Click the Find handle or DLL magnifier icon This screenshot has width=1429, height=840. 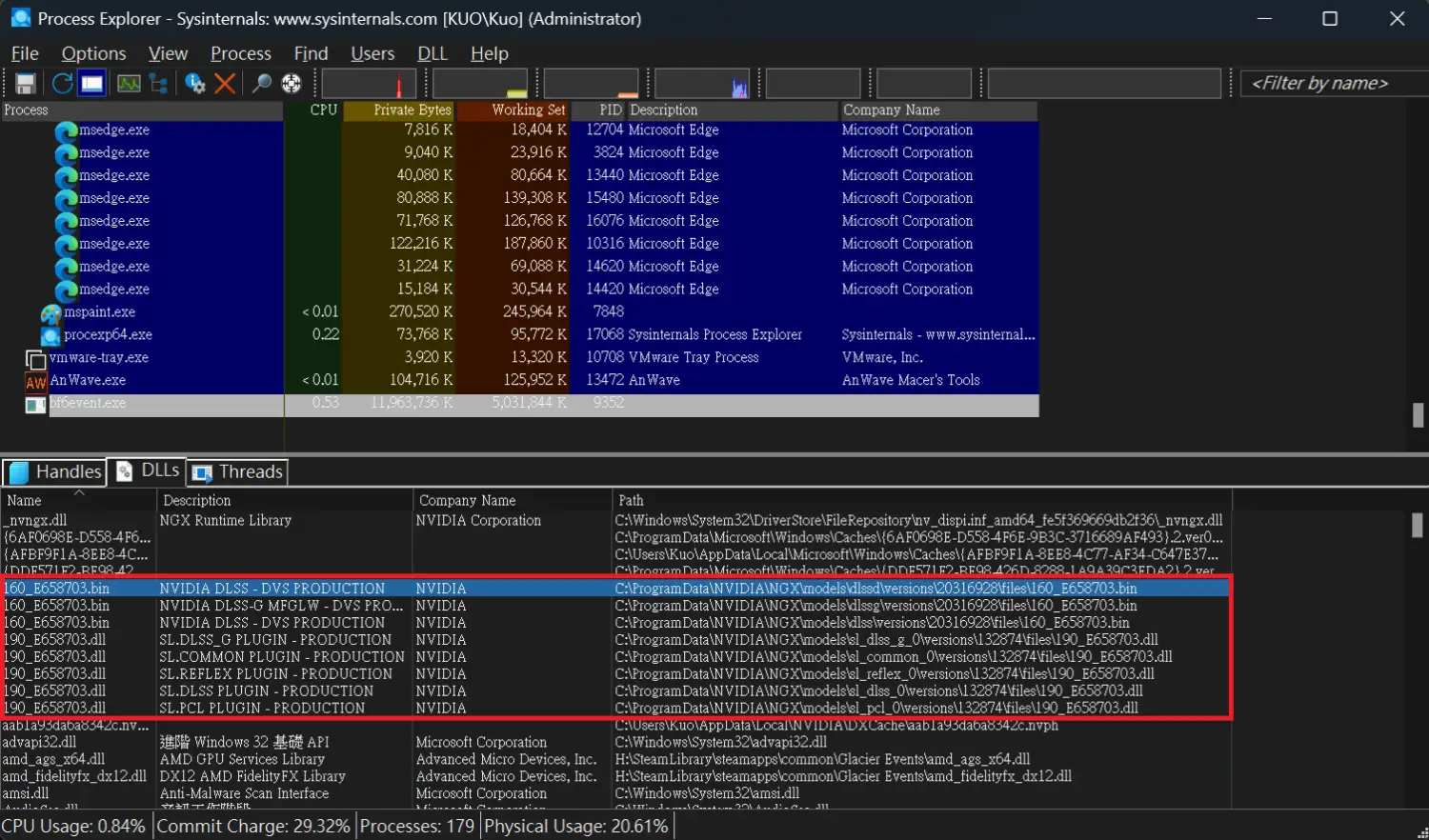tap(261, 84)
